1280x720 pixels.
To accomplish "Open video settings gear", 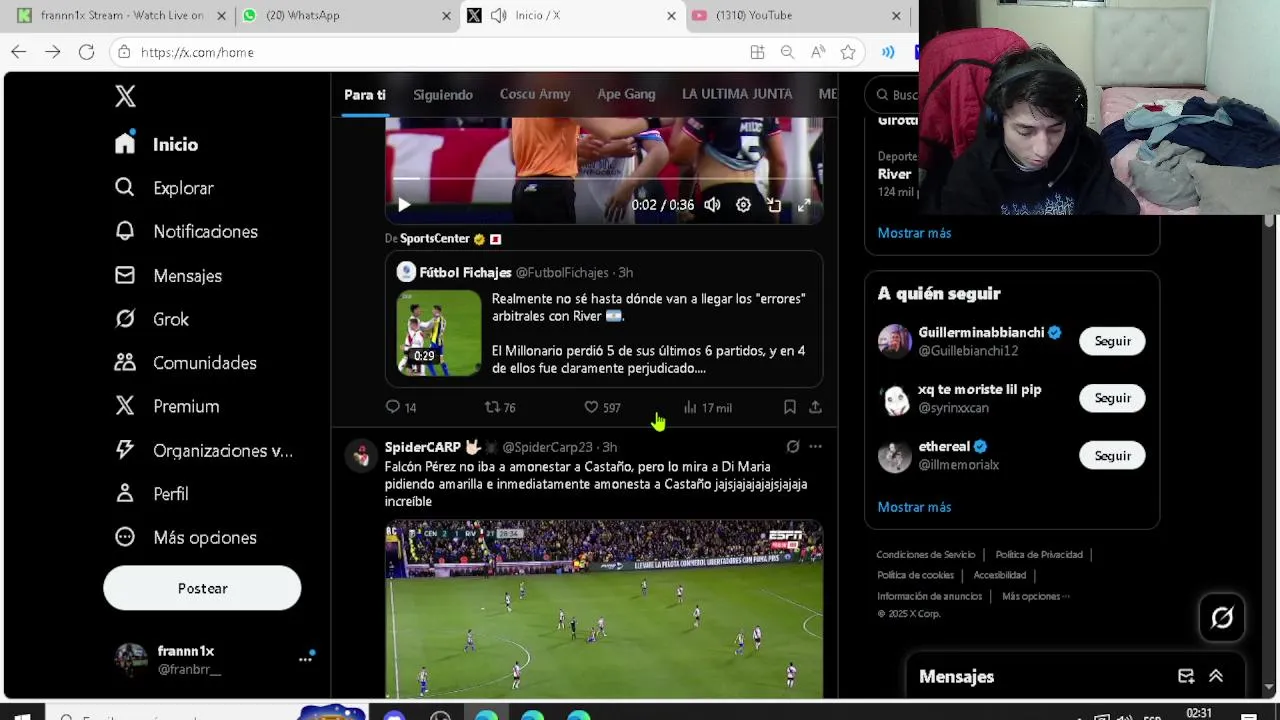I will [743, 205].
